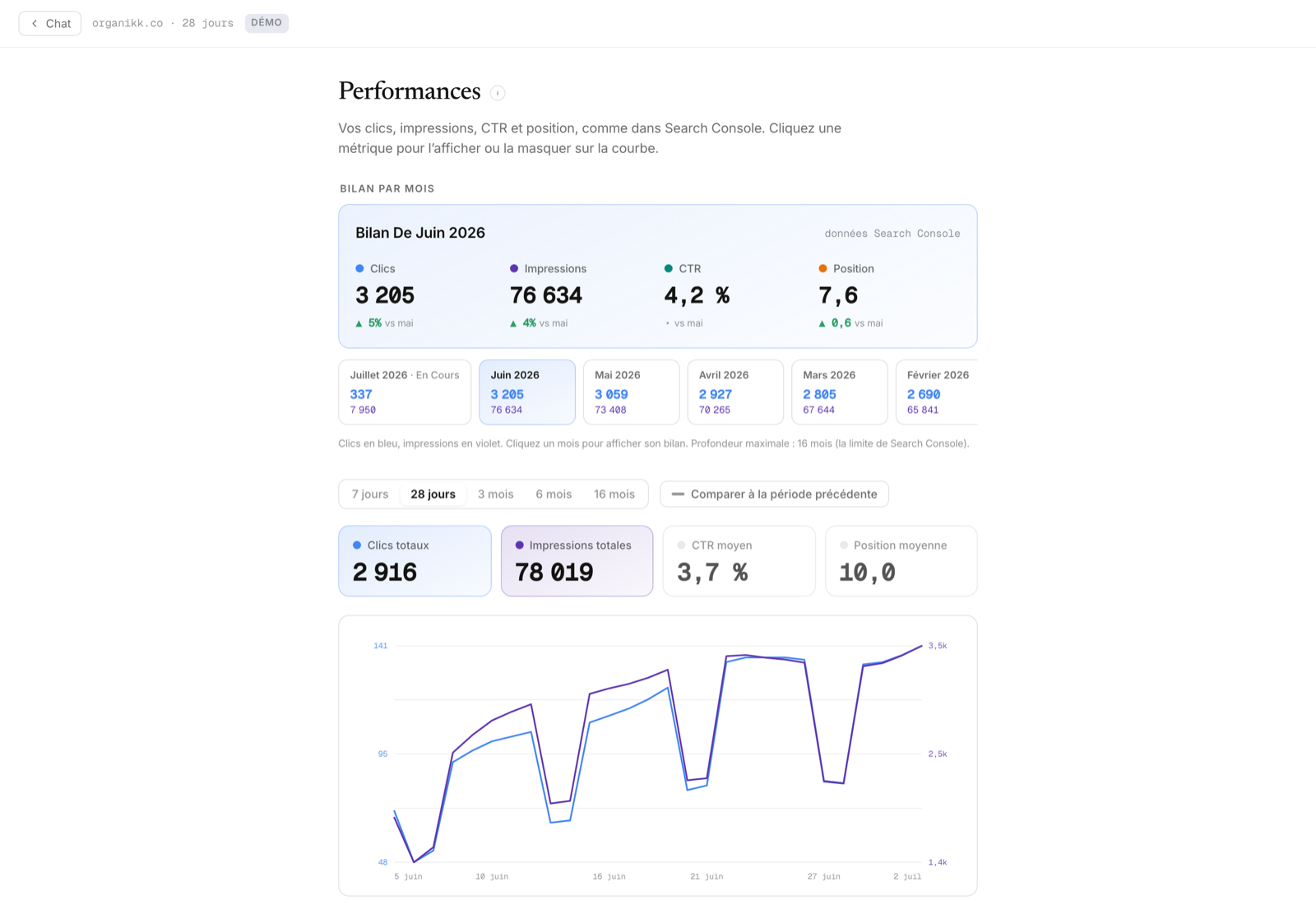Click the Impressions value 76 634 in Bilan
This screenshot has height=914, width=1316.
[x=546, y=295]
